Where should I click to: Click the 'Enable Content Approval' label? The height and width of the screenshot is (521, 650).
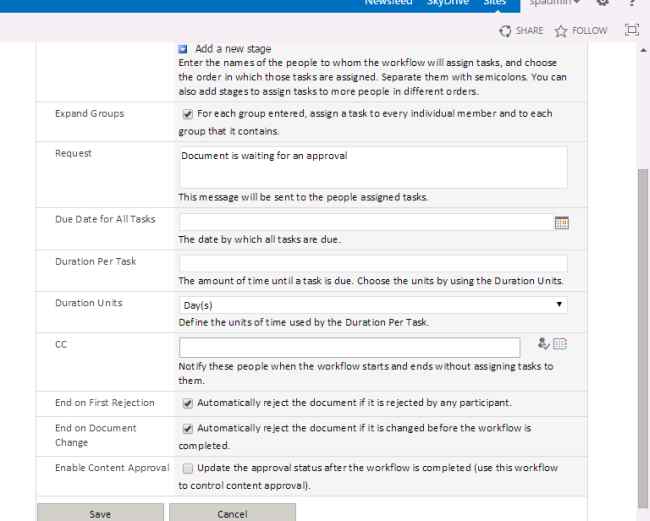coord(112,468)
